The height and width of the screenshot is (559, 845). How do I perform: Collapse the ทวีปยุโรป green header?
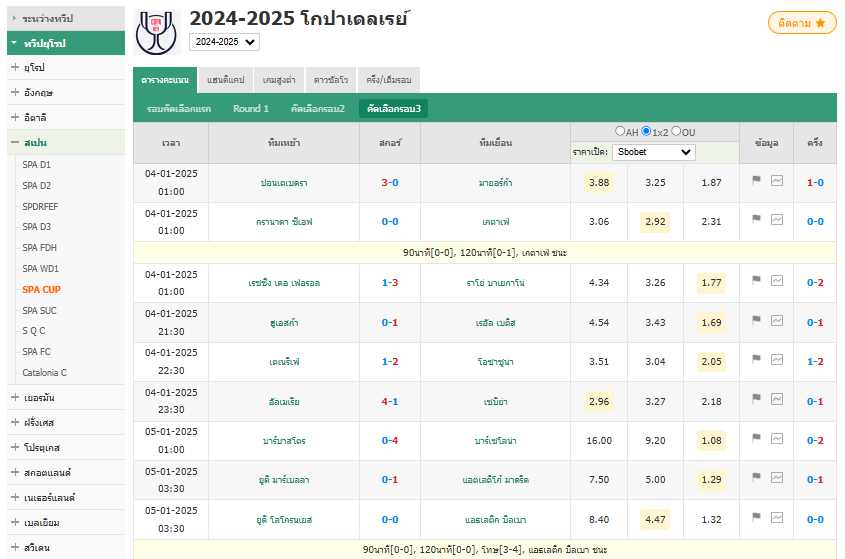[66, 43]
